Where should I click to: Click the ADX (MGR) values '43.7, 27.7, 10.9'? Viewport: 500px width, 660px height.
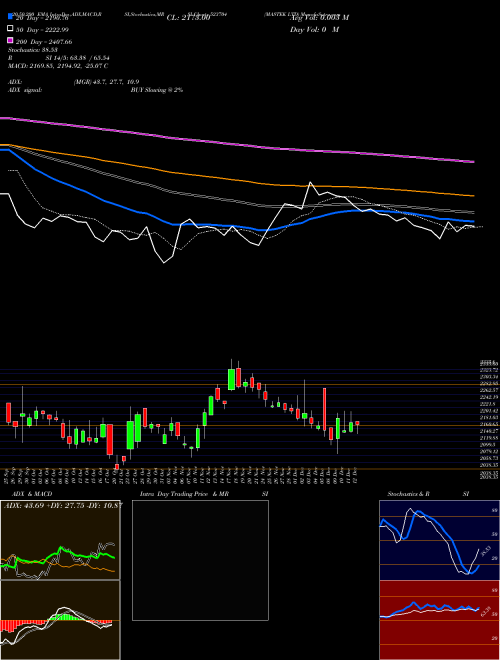(106, 82)
